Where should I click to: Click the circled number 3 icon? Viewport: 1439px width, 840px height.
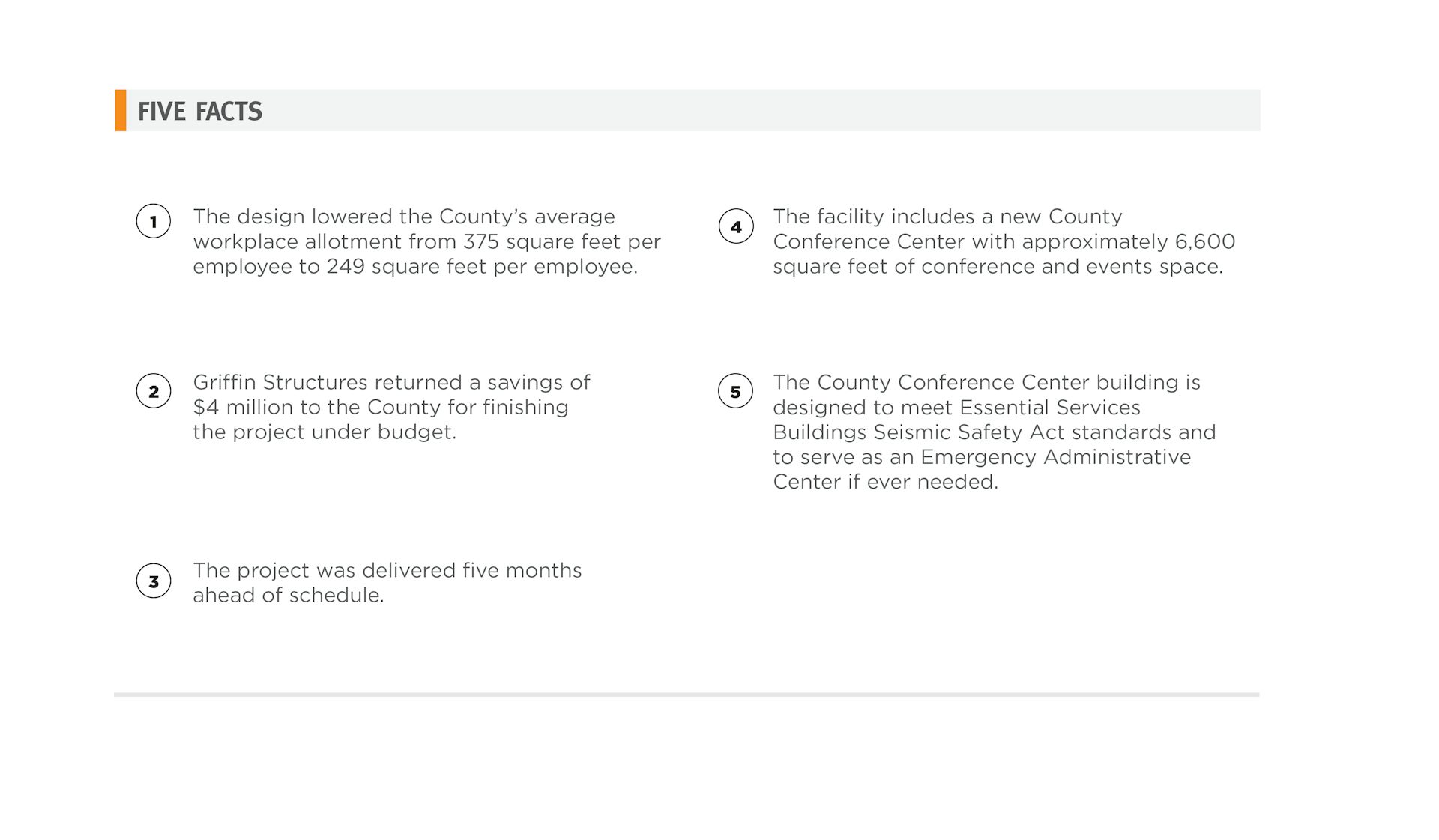[x=154, y=581]
